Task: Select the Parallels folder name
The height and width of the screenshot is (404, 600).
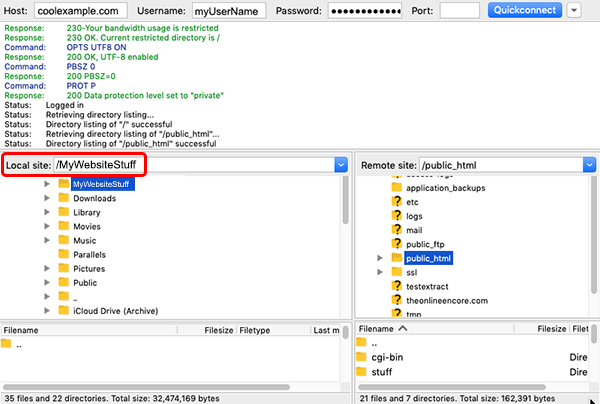Action: (90, 254)
